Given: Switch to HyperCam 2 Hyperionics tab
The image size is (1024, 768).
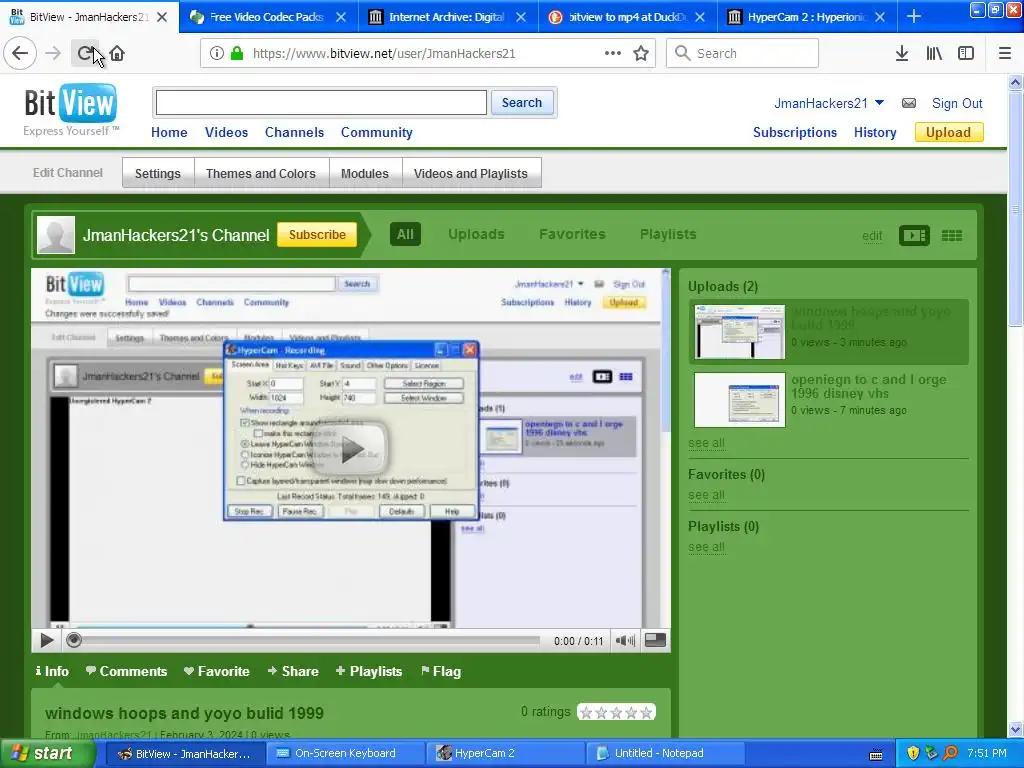Looking at the screenshot, I should click(807, 17).
